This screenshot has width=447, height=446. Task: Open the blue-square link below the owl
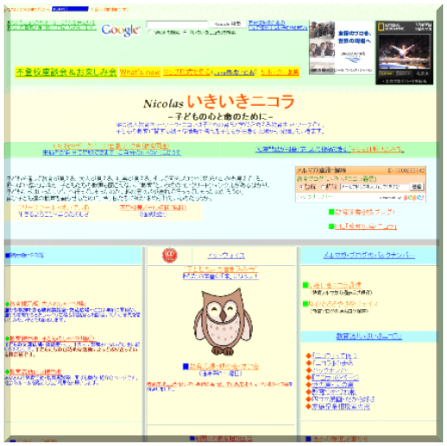pyautogui.click(x=224, y=367)
